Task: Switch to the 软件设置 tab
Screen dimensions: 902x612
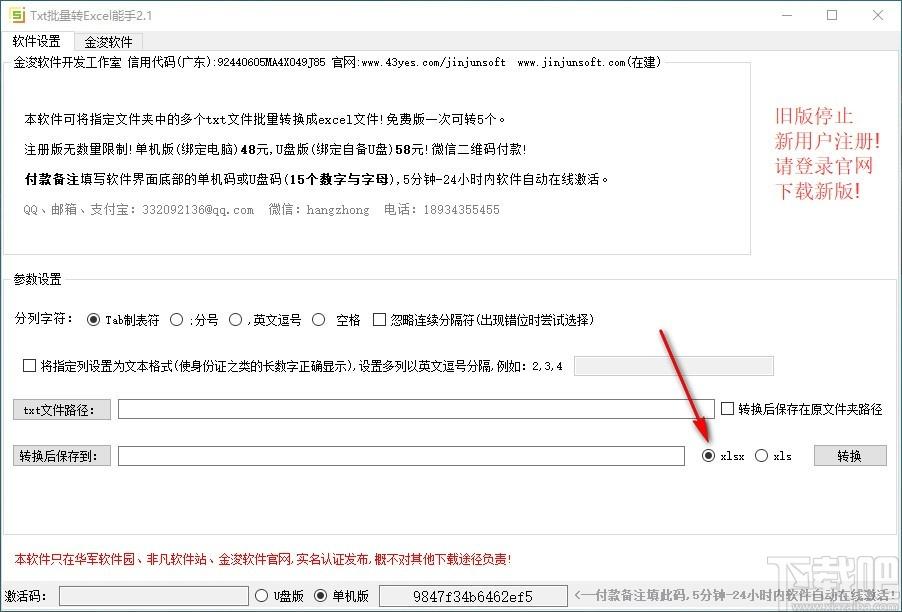Action: click(36, 41)
